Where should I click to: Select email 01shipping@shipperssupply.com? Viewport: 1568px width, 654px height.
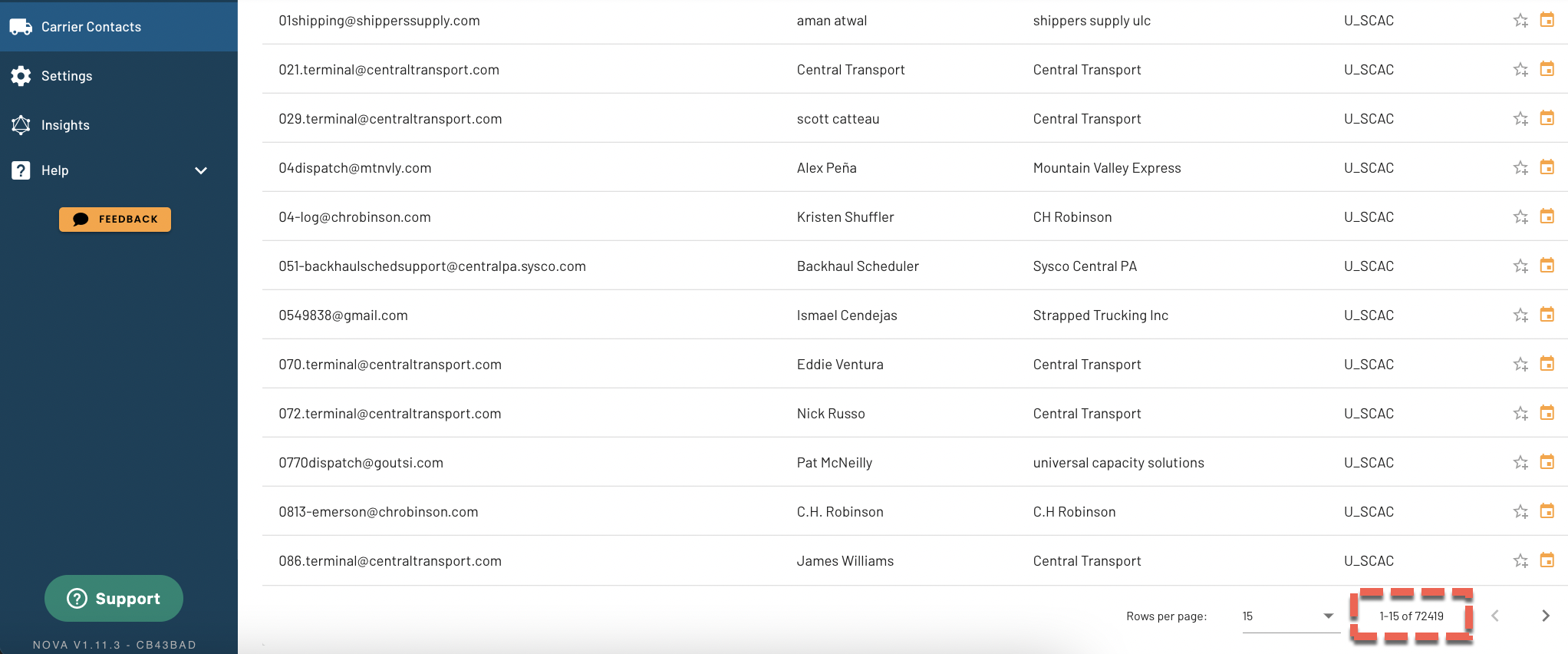(379, 21)
